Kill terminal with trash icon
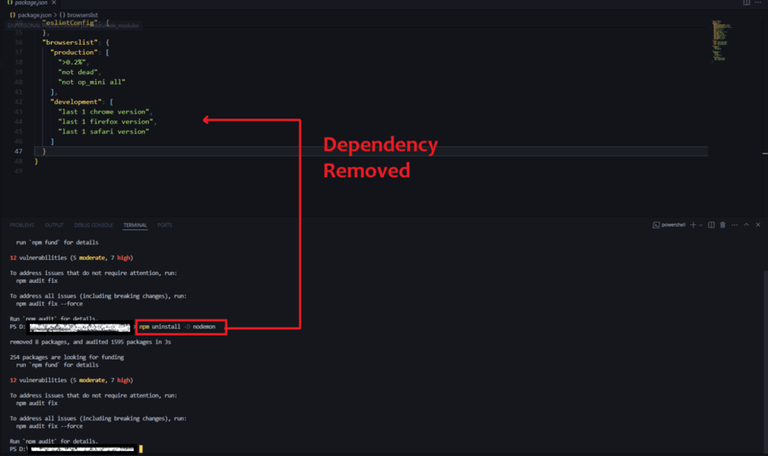Image resolution: width=768 pixels, height=456 pixels. coord(722,225)
